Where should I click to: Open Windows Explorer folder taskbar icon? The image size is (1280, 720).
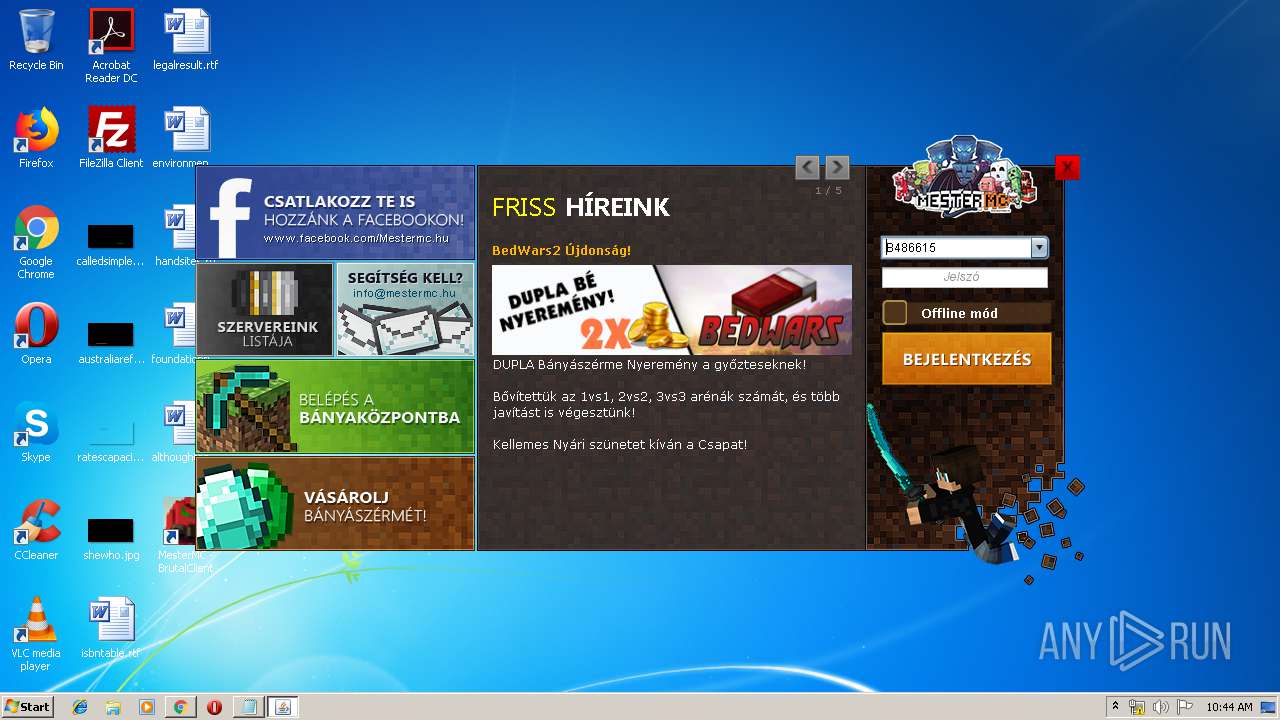point(113,707)
